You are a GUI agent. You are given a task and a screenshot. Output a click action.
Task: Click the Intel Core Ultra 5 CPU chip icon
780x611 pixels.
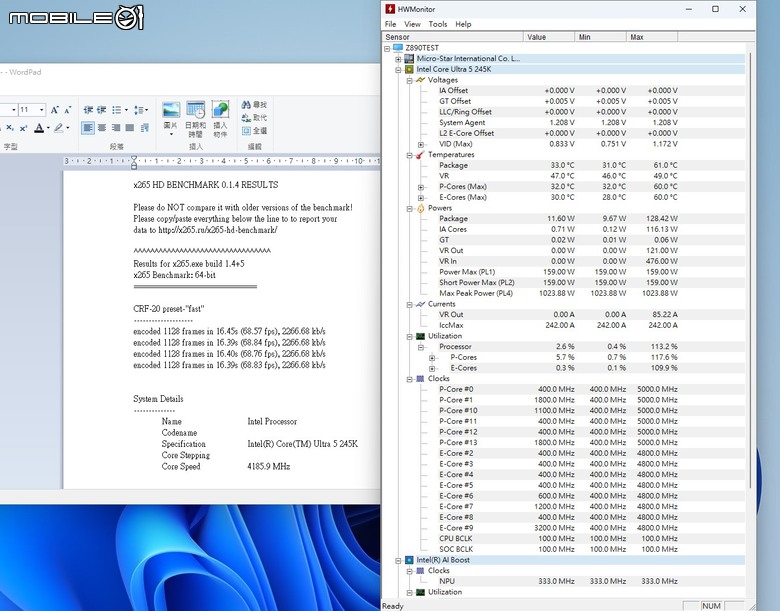click(409, 69)
